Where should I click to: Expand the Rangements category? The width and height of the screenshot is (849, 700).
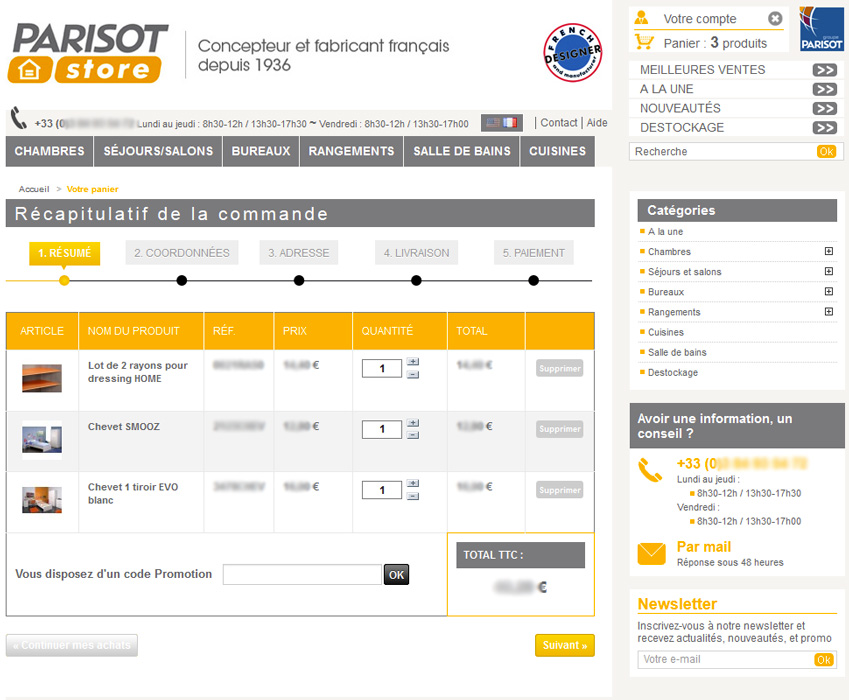(828, 311)
